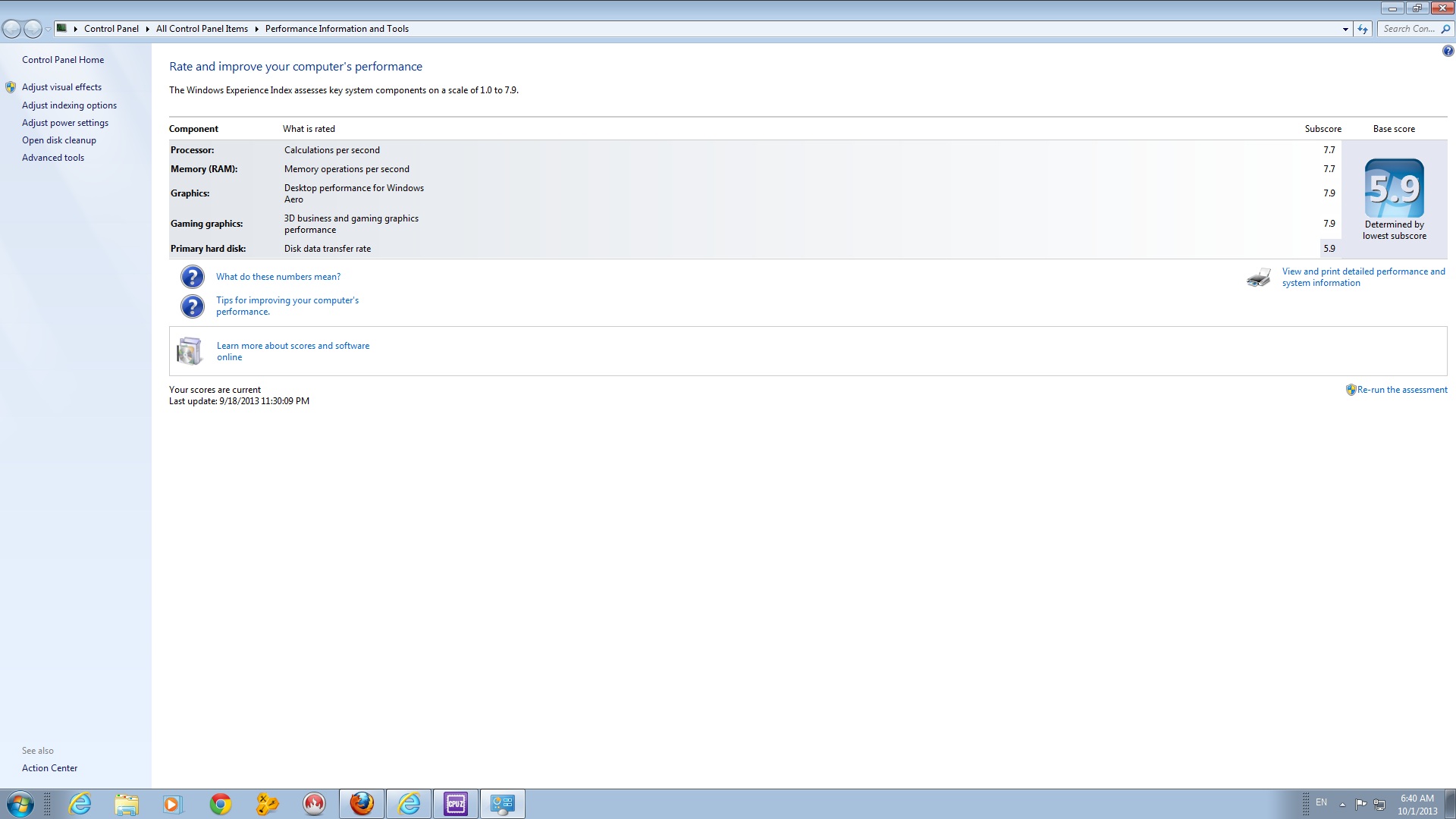This screenshot has width=1456, height=819.
Task: Click View and print detailed performance information
Action: tap(1363, 277)
